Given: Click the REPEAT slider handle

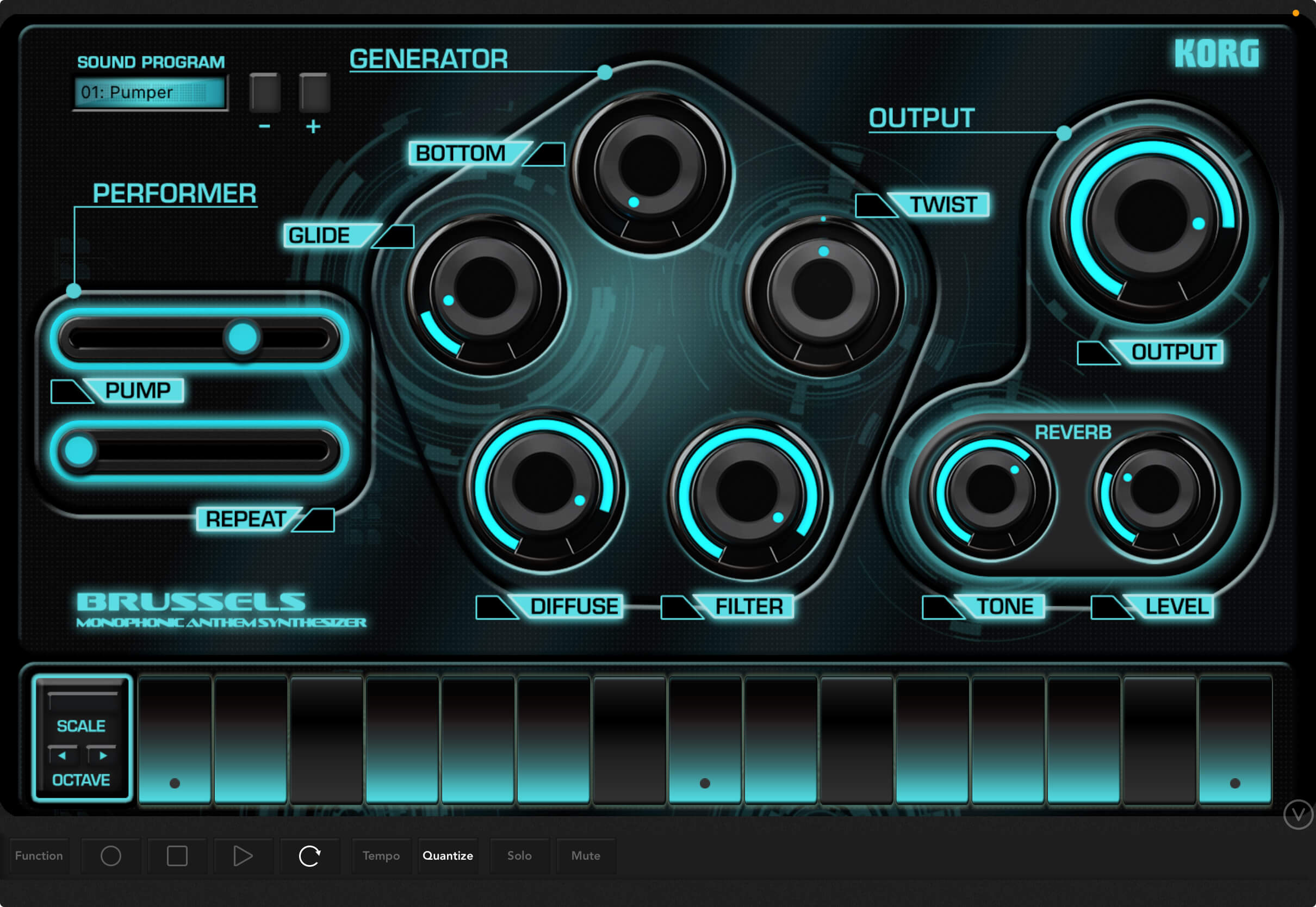Looking at the screenshot, I should (x=79, y=451).
